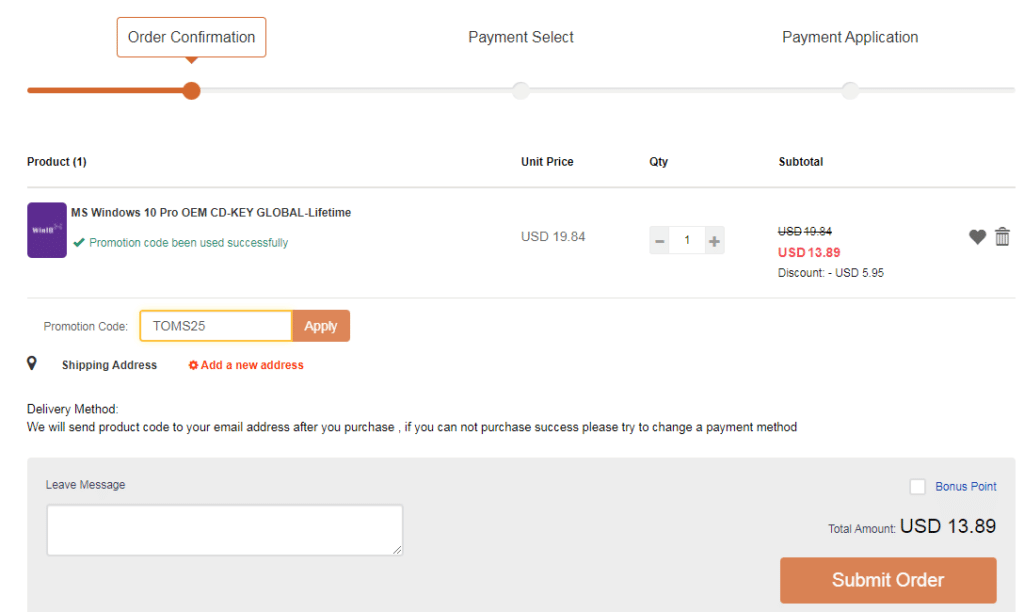Click the struck-through original price USD 19.84
The height and width of the screenshot is (612, 1024).
805,231
